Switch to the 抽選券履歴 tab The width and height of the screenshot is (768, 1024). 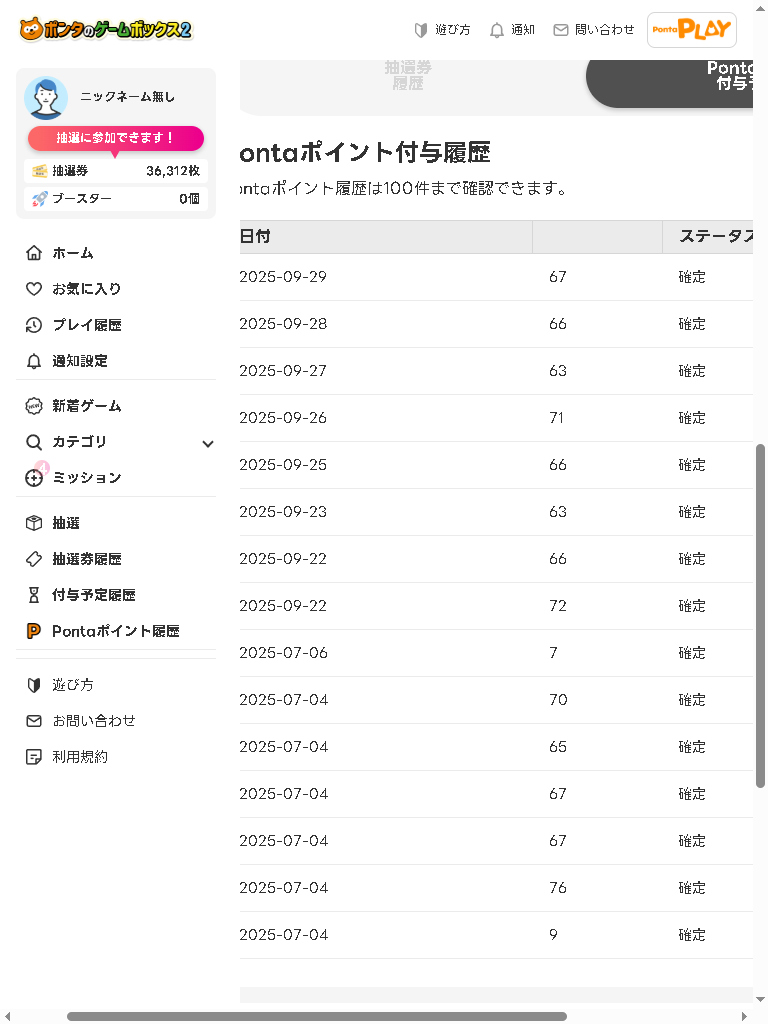click(408, 76)
